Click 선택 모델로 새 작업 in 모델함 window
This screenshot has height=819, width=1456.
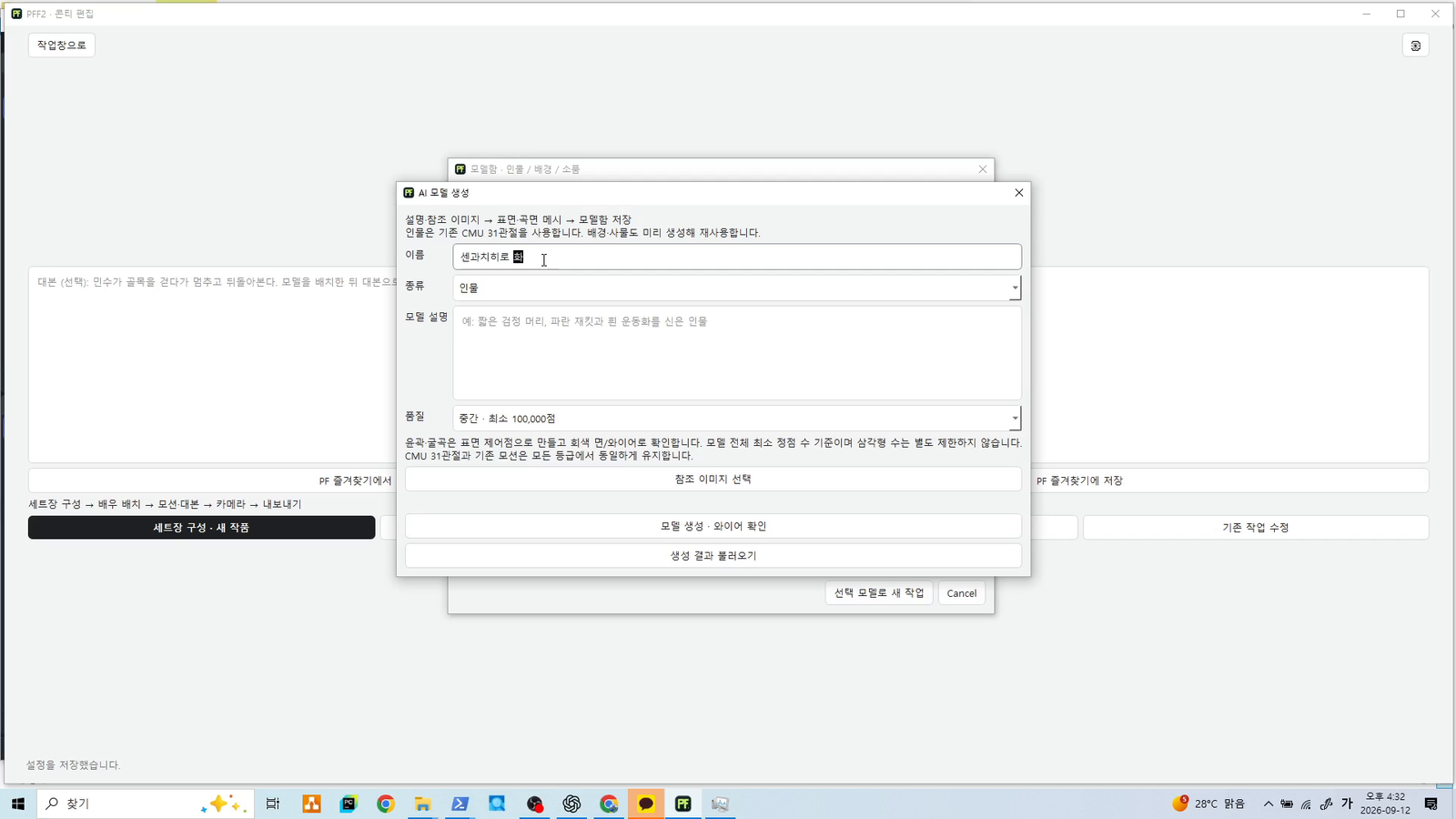(879, 593)
